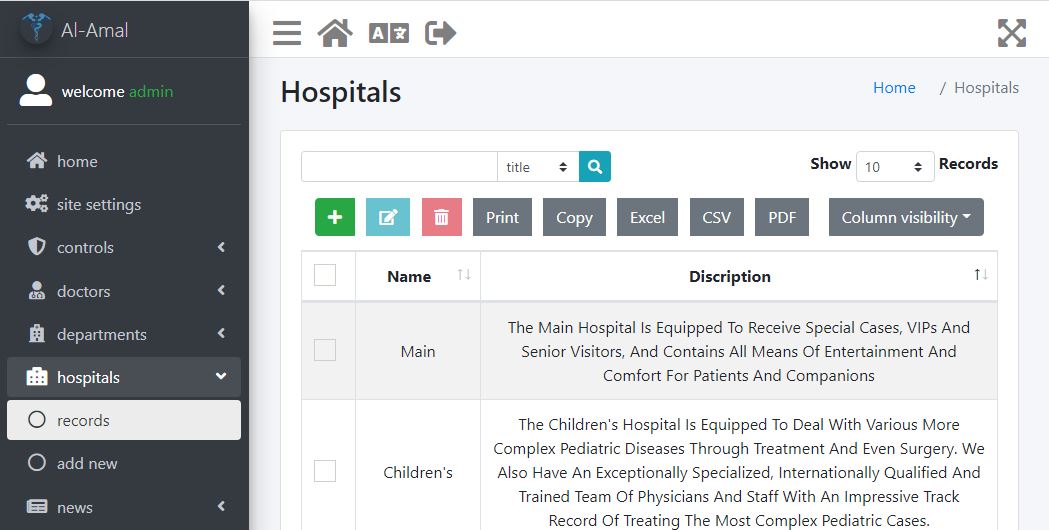The width and height of the screenshot is (1049, 530).
Task: Open the doctors sidebar menu
Action: [x=124, y=290]
